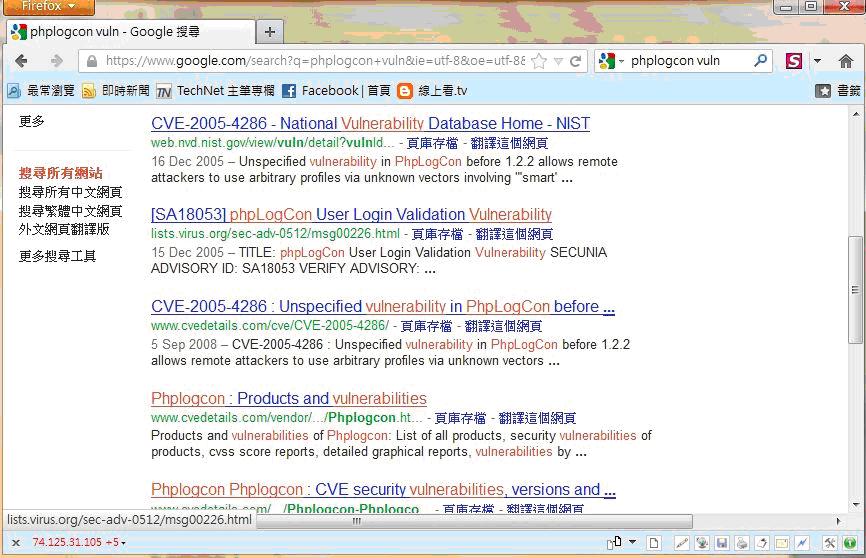Viewport: 866px width, 558px height.
Task: Open CVE-2005-4286 Unspecified vulnerability cvedetails result
Action: pyautogui.click(x=383, y=306)
